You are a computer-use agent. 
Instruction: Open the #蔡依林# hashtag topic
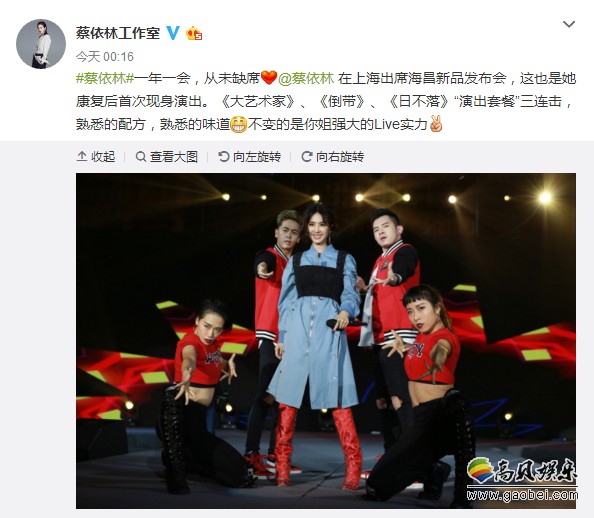(105, 78)
